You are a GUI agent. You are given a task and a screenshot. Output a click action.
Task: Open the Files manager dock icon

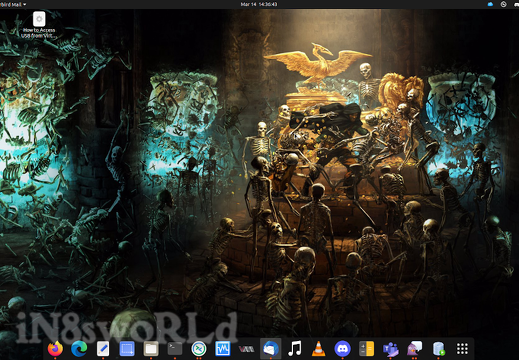151,349
